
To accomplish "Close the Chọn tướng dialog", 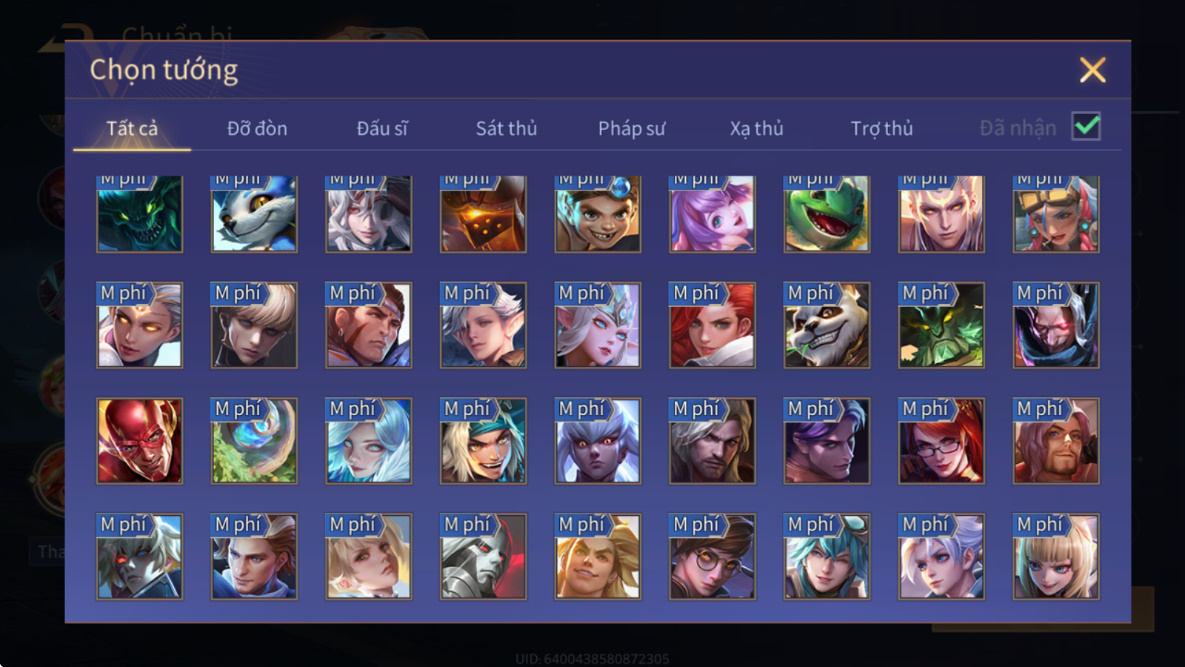I will point(1093,70).
